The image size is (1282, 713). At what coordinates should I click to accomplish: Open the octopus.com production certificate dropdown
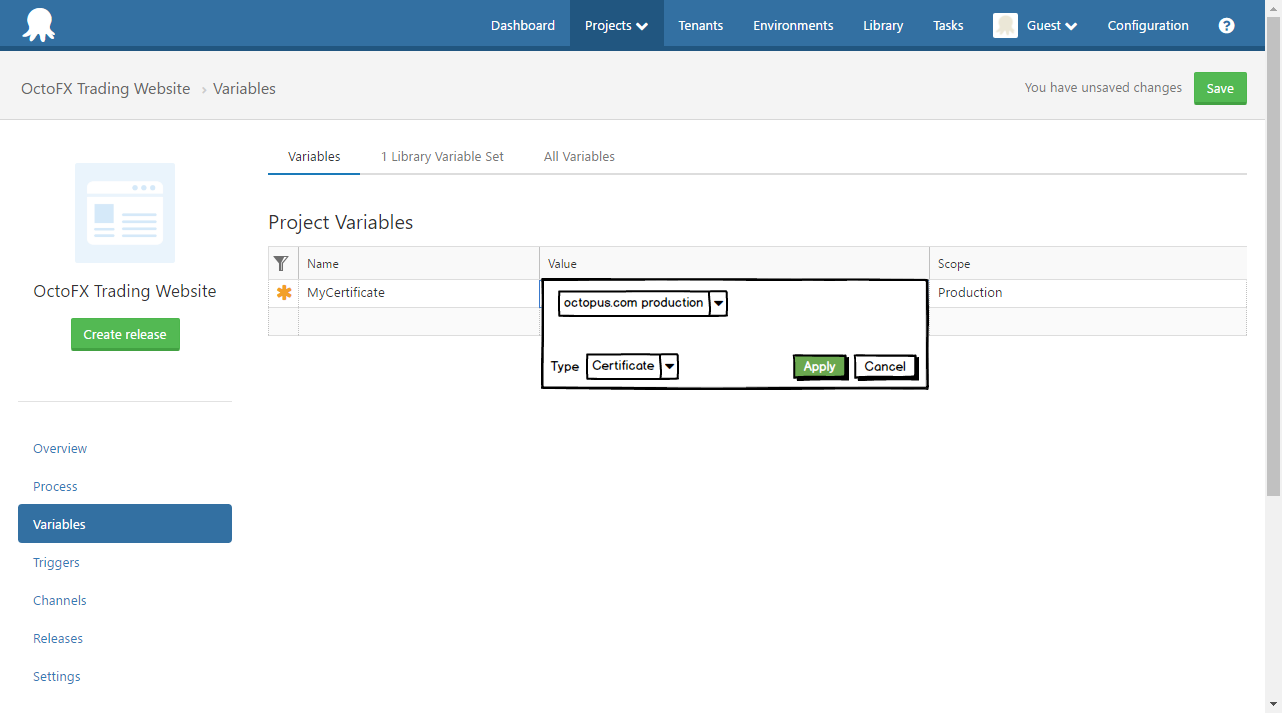(718, 303)
